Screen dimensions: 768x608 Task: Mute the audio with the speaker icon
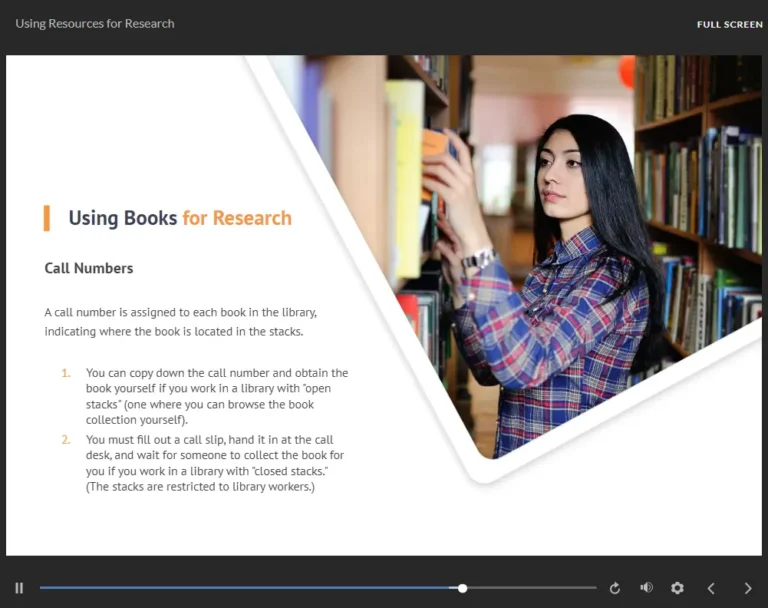(x=647, y=587)
